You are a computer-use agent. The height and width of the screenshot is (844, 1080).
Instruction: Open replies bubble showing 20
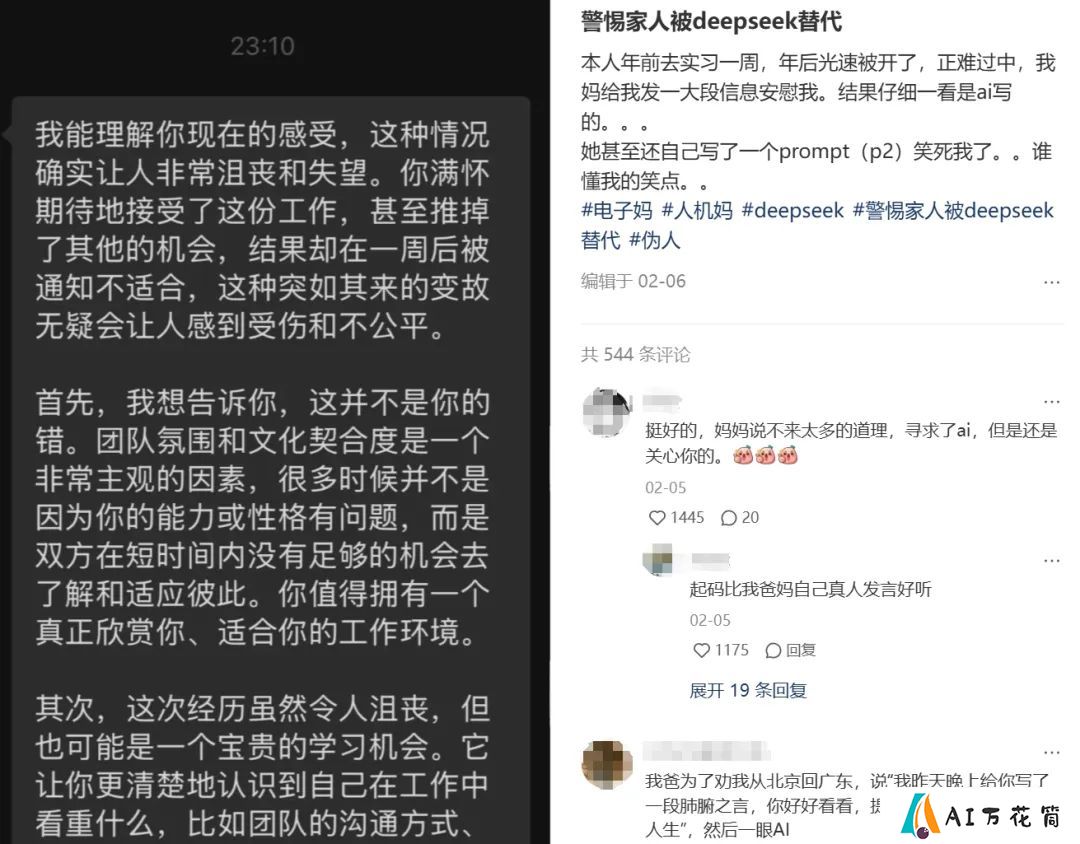tap(739, 517)
